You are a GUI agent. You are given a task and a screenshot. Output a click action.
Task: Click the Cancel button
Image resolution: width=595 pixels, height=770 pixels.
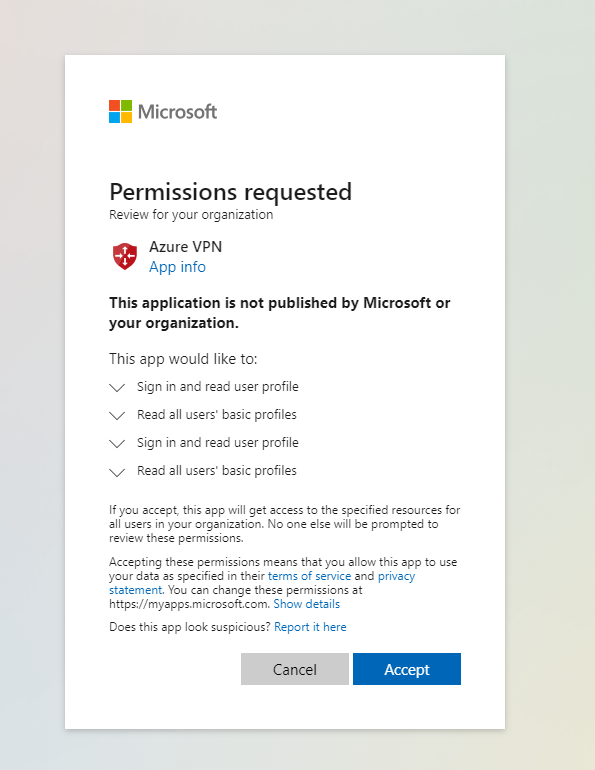coord(295,669)
